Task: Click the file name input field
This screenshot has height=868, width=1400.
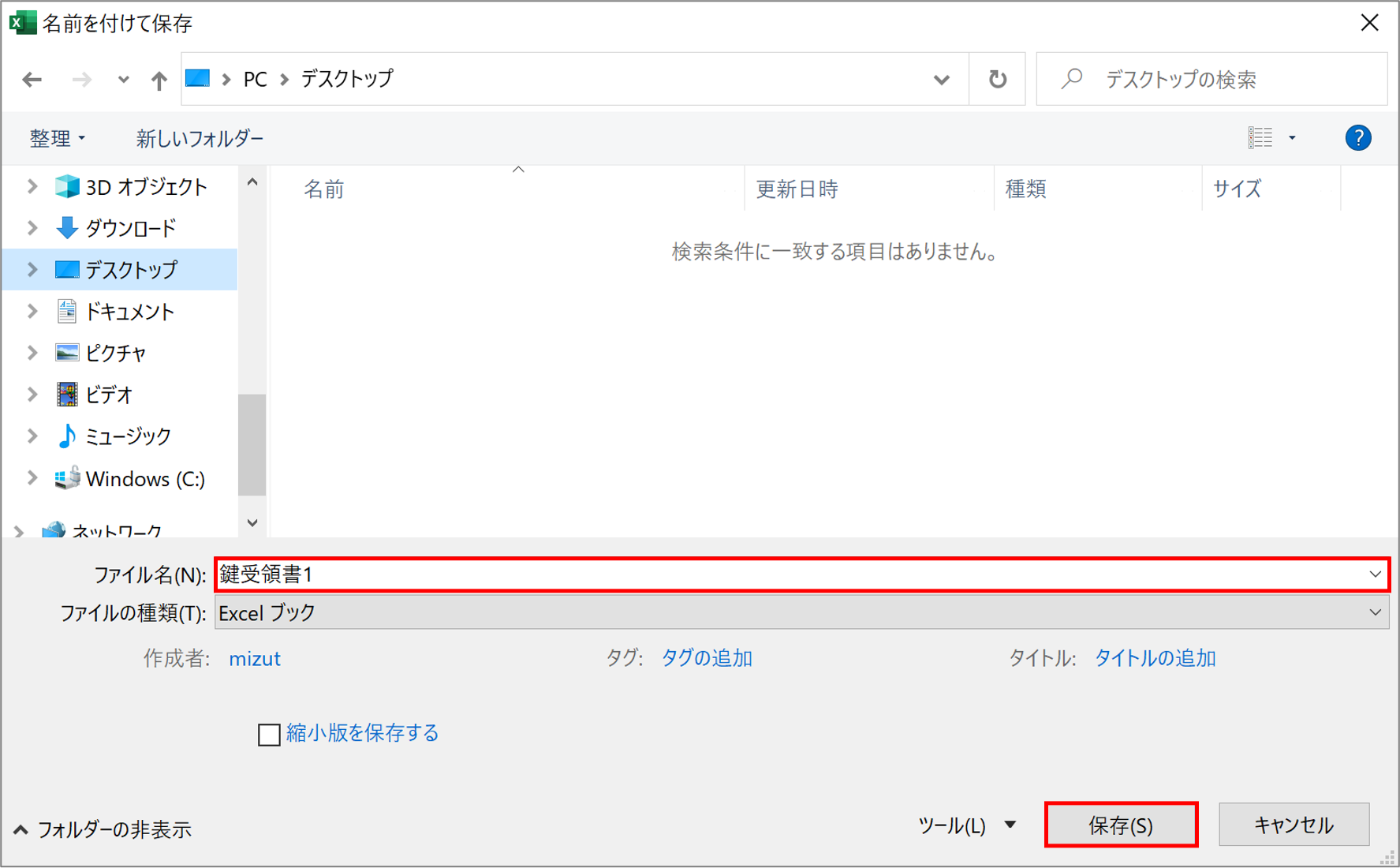Action: (x=789, y=574)
